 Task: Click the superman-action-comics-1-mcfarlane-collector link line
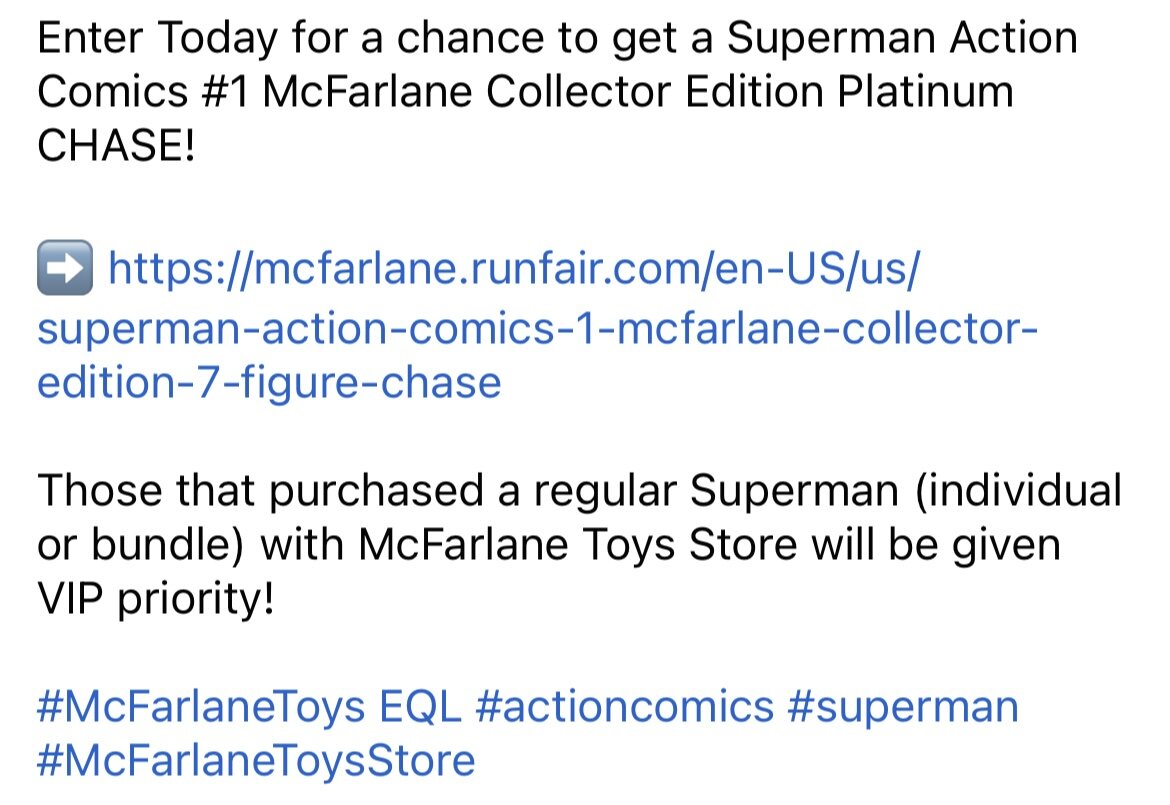click(537, 329)
